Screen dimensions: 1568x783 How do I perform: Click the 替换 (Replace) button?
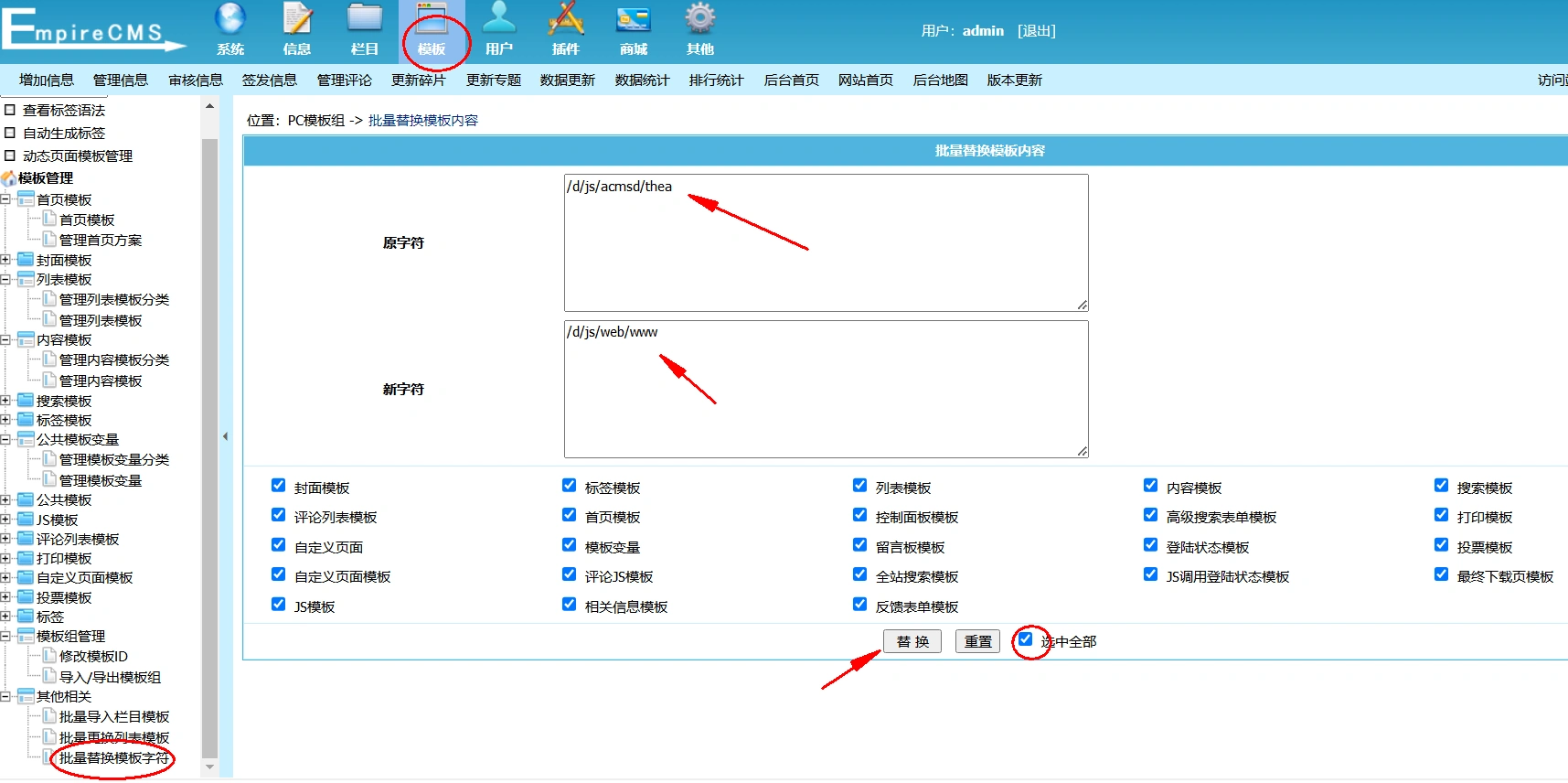tap(912, 641)
